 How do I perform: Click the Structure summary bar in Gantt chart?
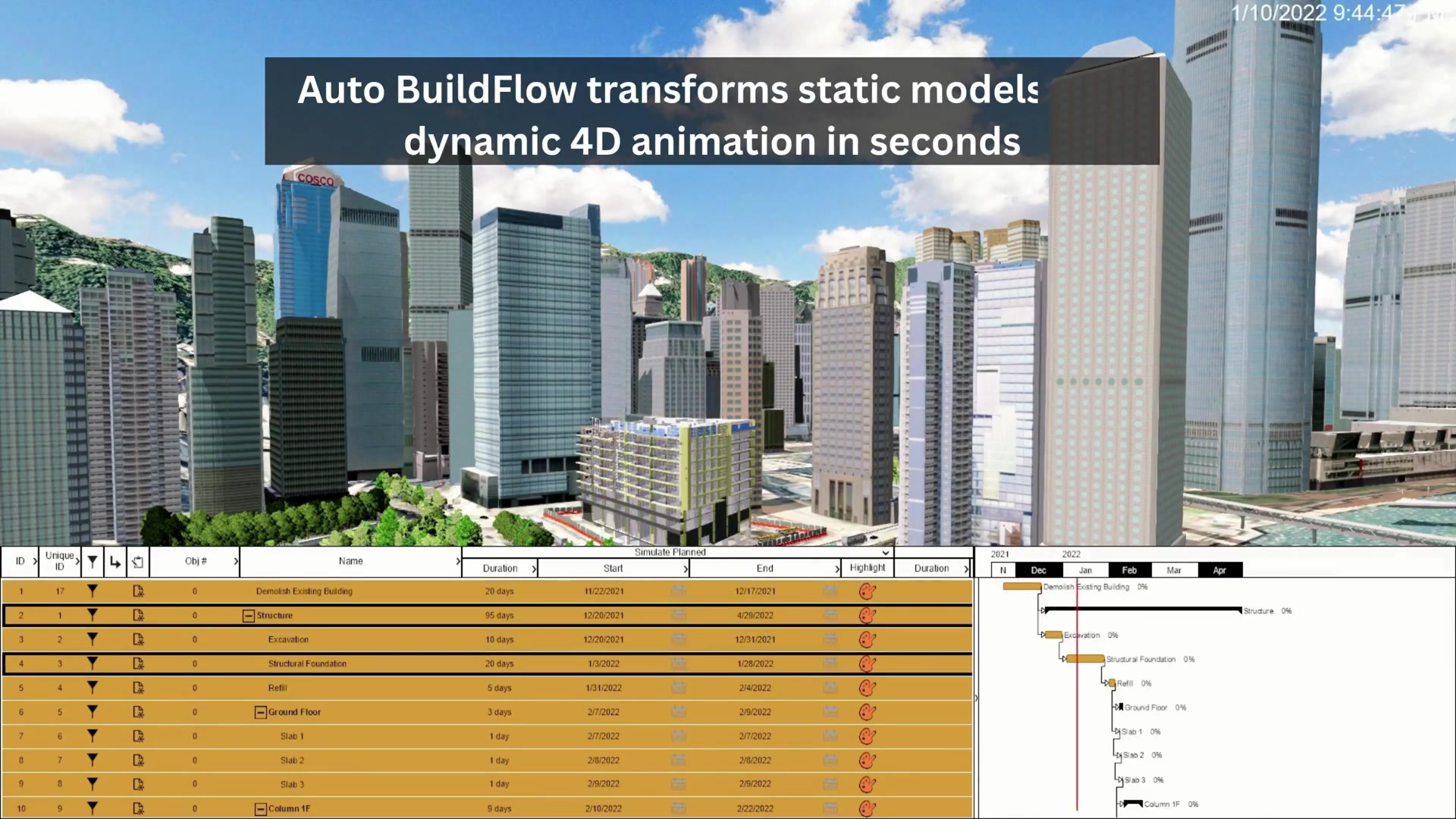tap(1143, 609)
